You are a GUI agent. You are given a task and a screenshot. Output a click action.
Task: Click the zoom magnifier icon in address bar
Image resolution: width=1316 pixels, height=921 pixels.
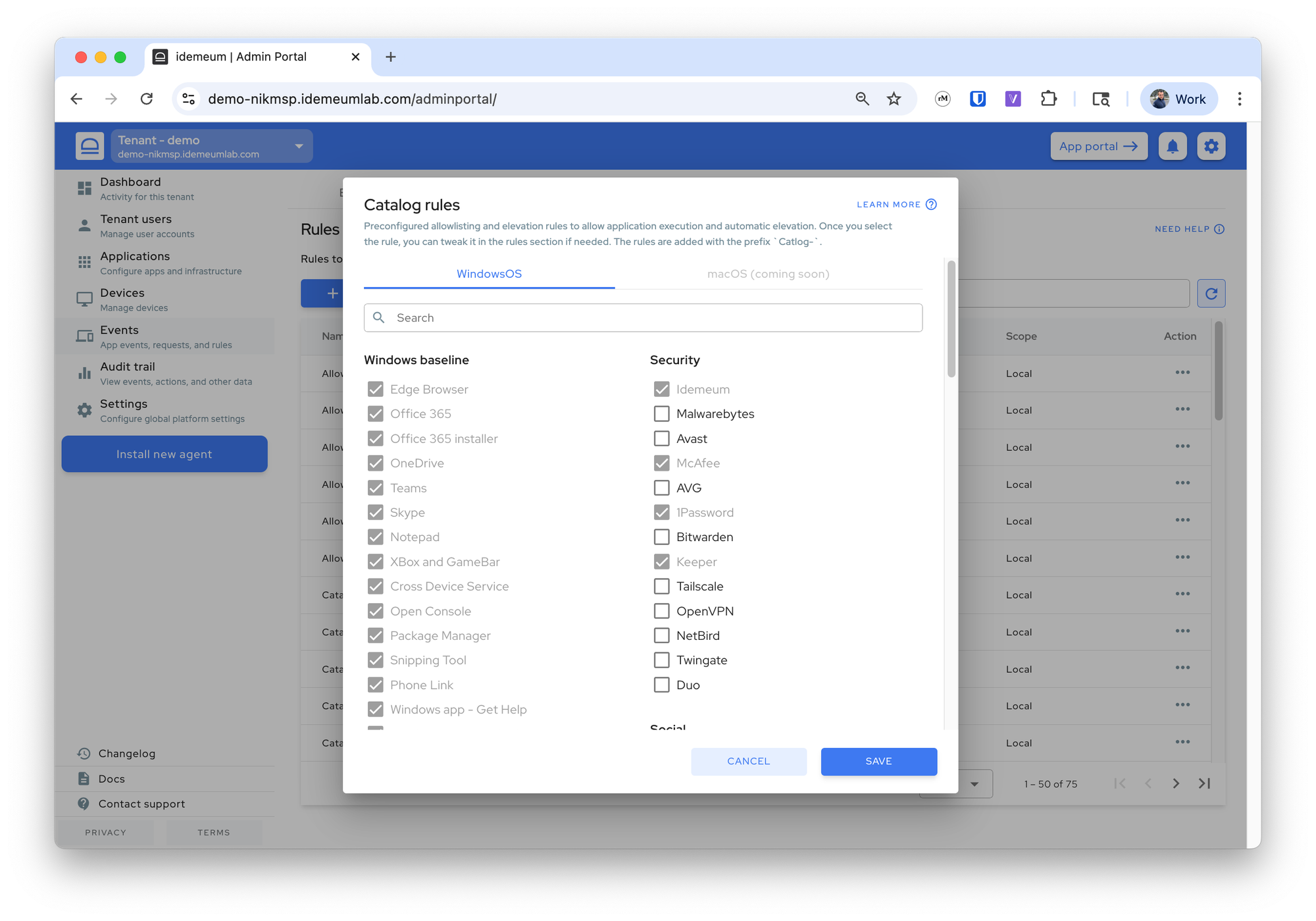point(862,99)
